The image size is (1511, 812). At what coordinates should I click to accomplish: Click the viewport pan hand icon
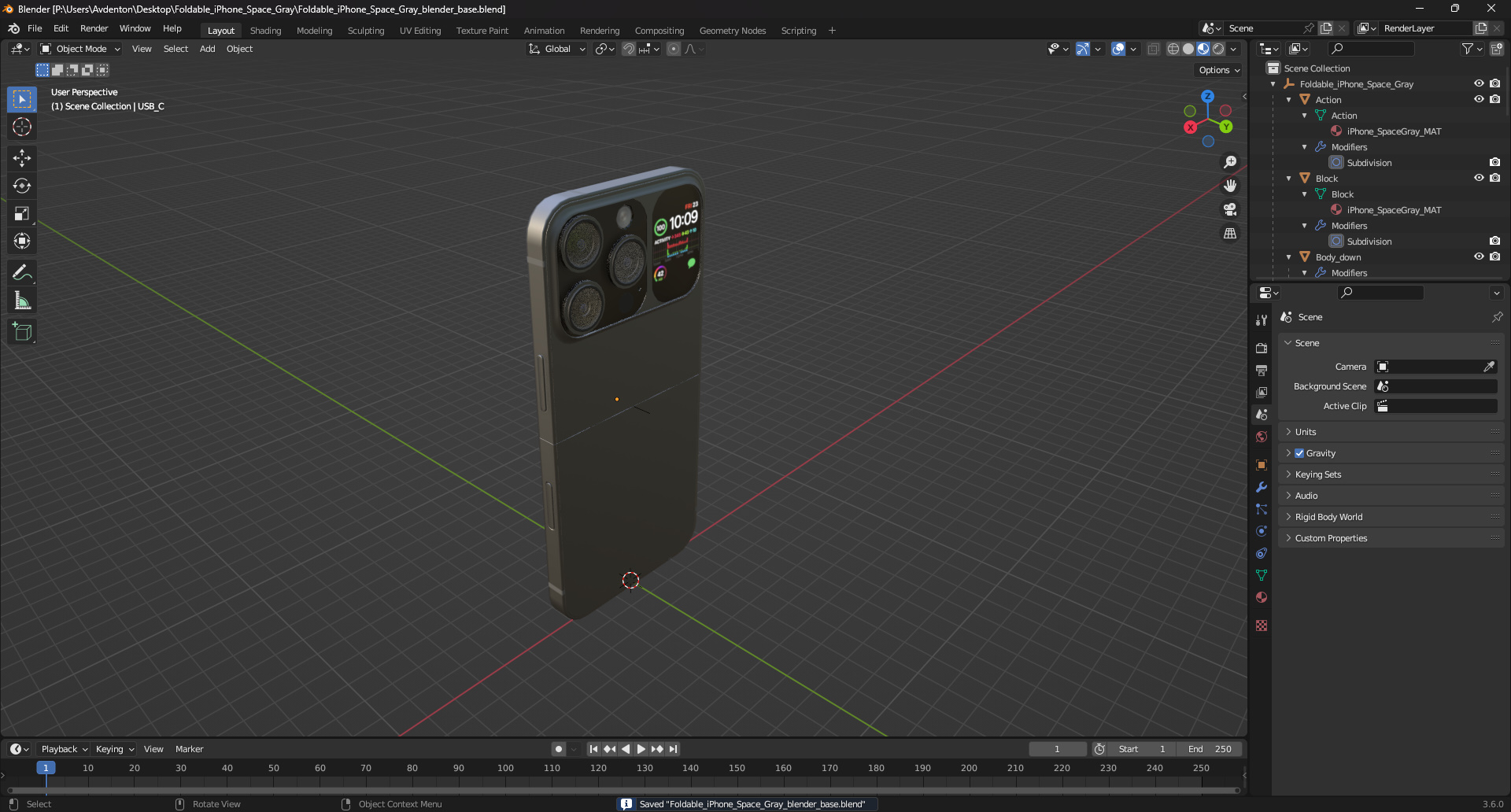[1229, 186]
